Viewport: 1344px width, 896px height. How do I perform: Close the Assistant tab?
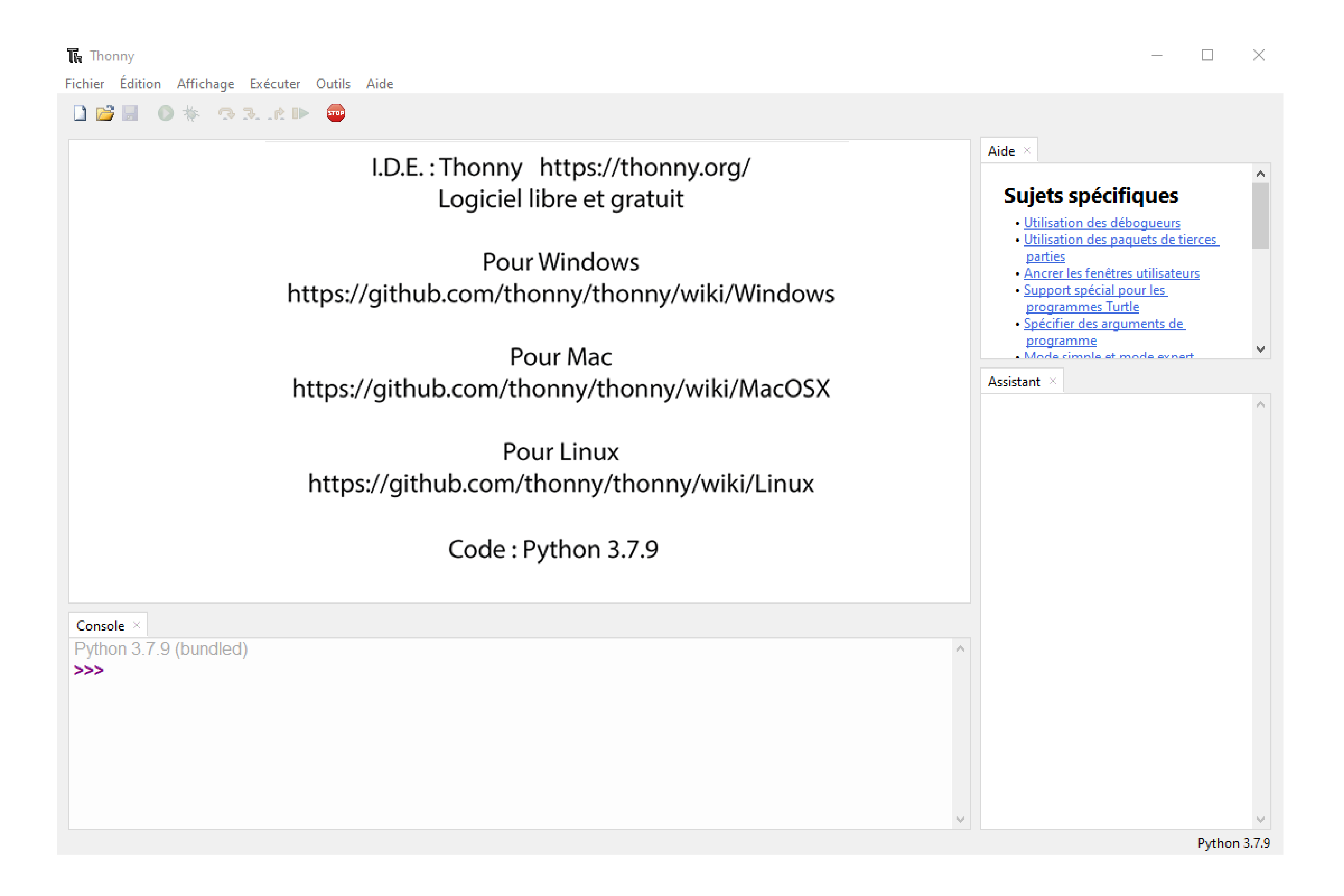coord(1053,381)
